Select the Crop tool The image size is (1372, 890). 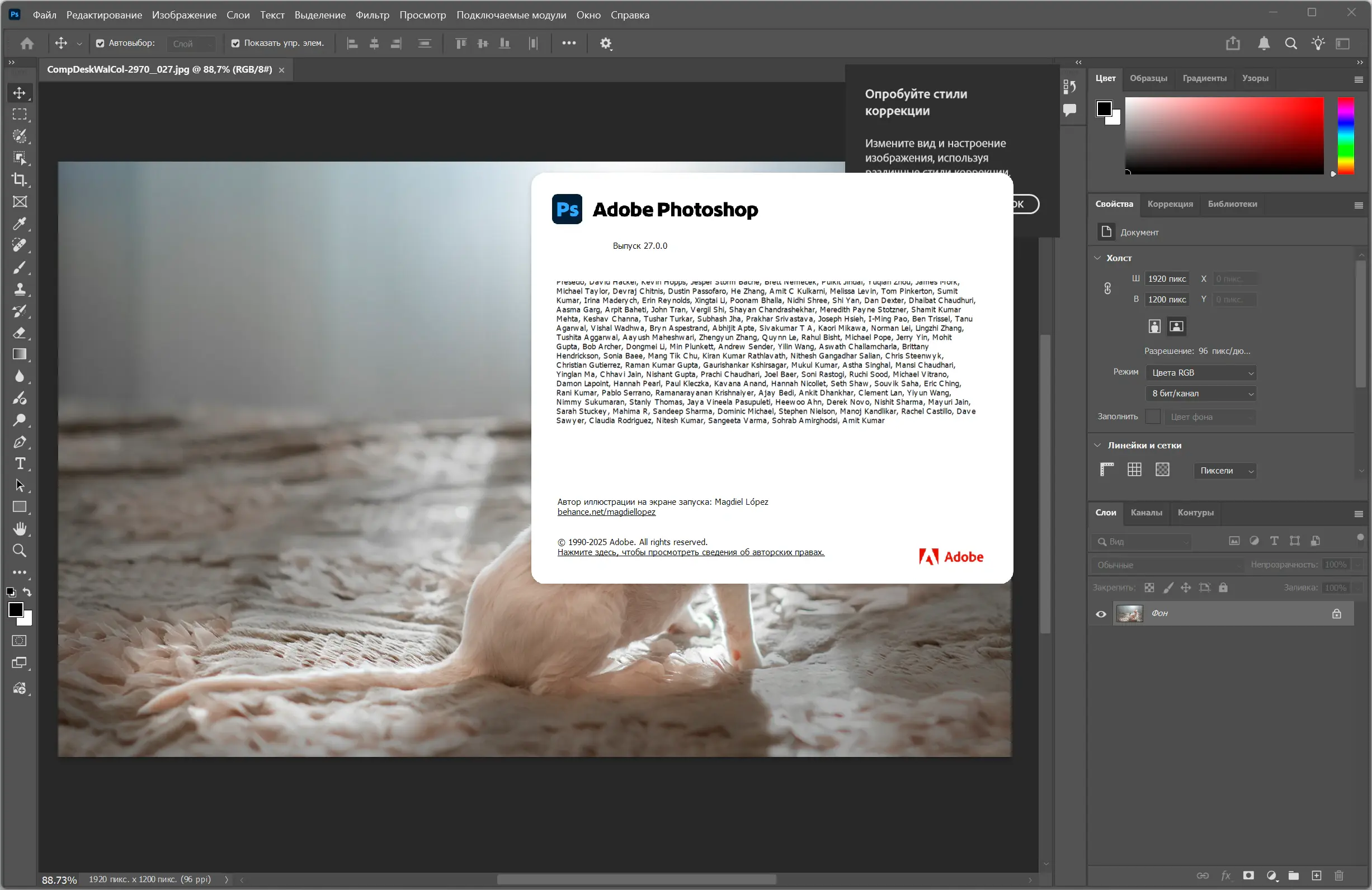point(20,179)
